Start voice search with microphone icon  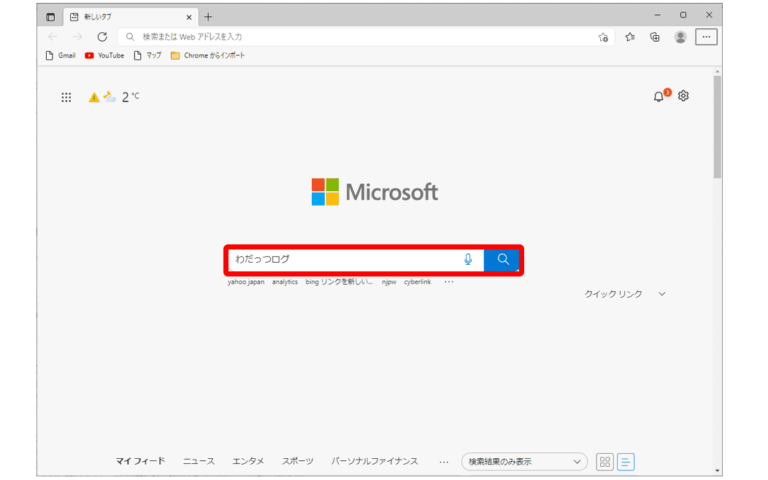click(468, 260)
